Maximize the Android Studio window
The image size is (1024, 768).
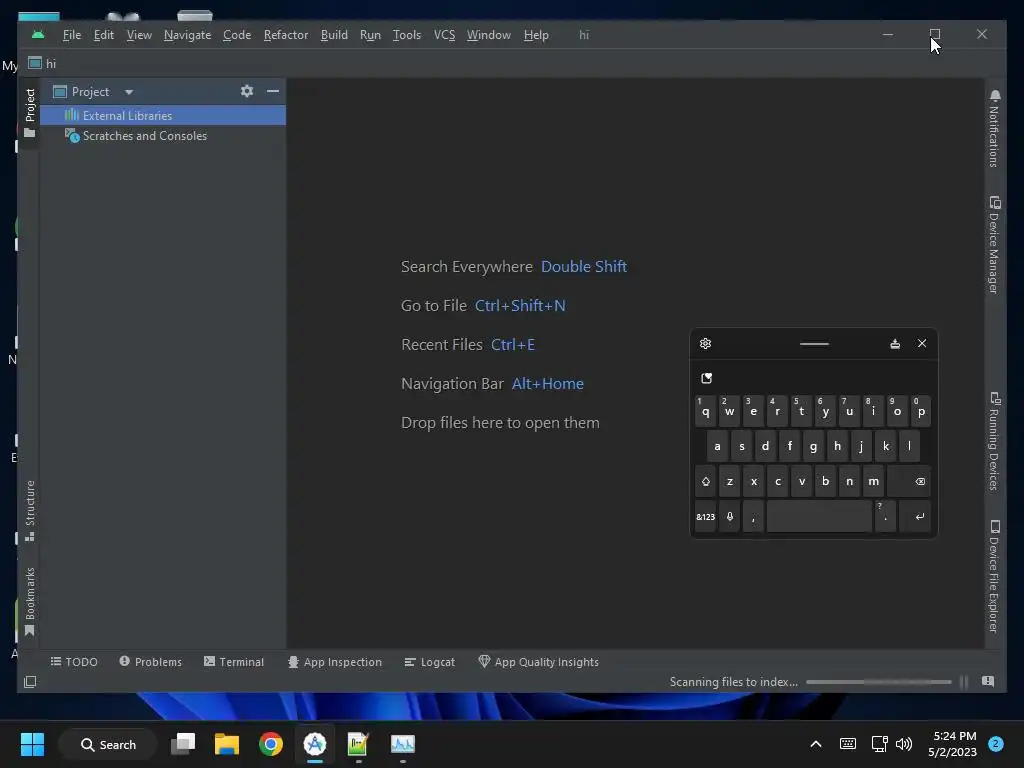pos(935,34)
